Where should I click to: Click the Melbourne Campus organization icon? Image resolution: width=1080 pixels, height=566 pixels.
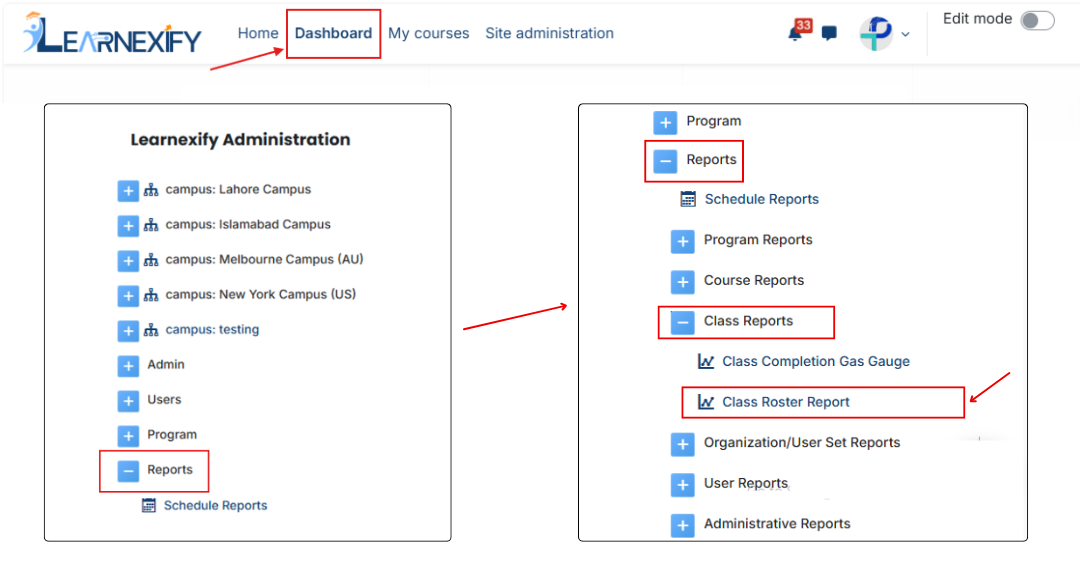pyautogui.click(x=151, y=260)
